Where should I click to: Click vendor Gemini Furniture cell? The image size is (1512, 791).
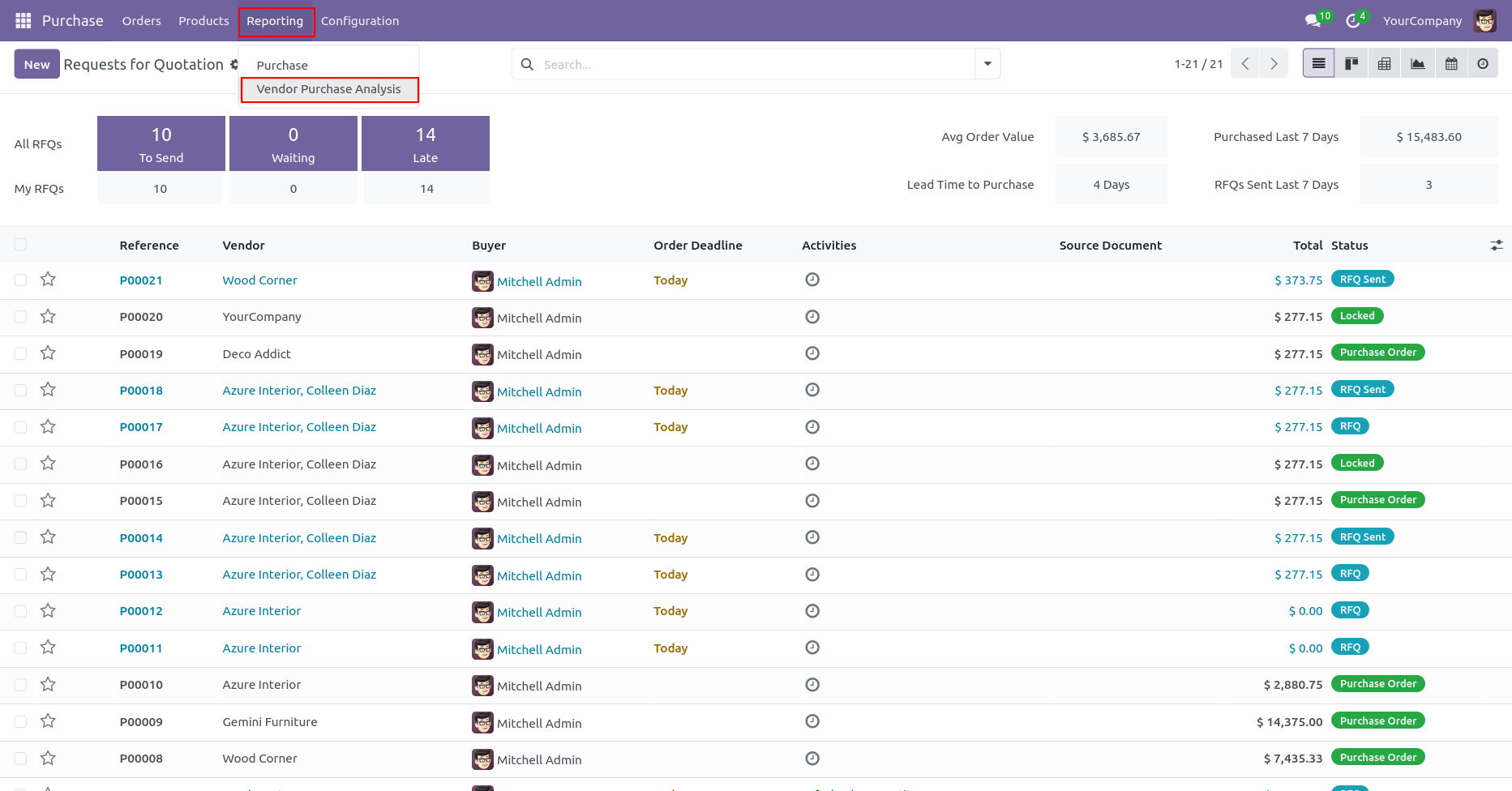pyautogui.click(x=270, y=721)
